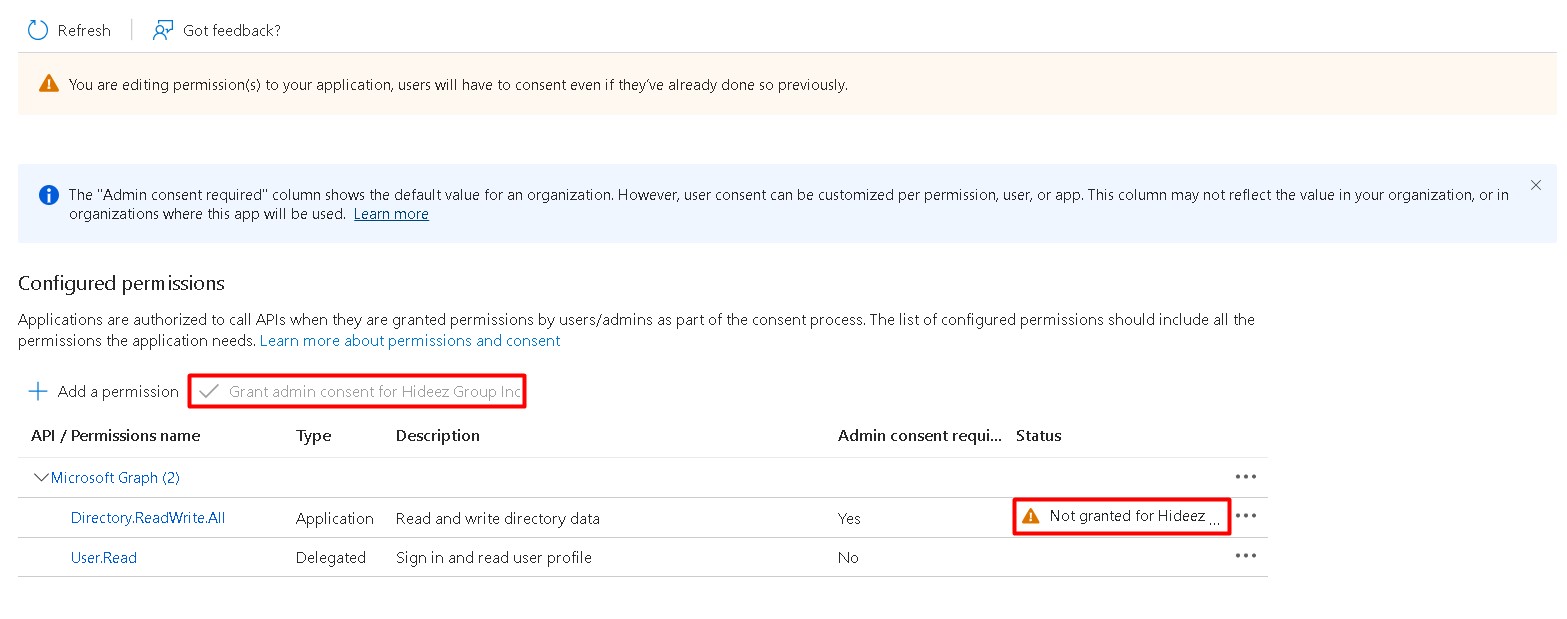The image size is (1567, 619).
Task: Open the Directory.ReadWrite.All permission link
Action: pyautogui.click(x=147, y=518)
